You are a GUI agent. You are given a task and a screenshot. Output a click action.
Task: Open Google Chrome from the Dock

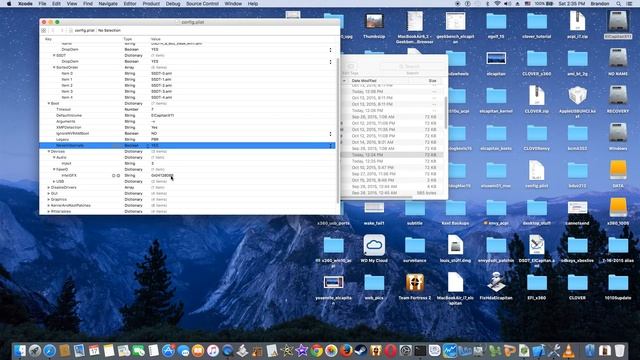click(x=316, y=350)
